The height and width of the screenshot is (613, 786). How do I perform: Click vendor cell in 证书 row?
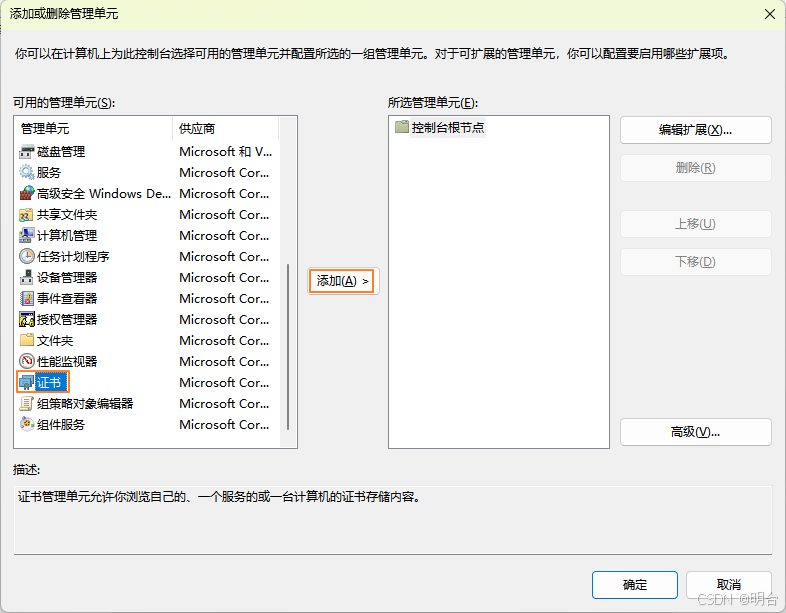click(224, 382)
